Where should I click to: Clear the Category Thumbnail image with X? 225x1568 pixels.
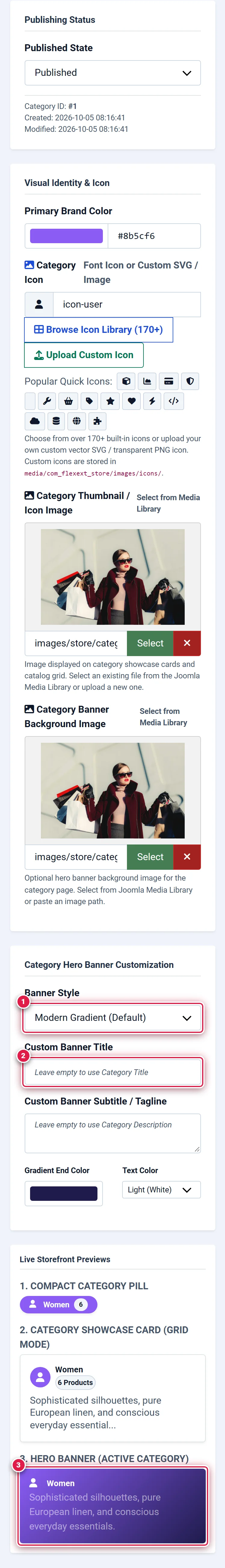coord(187,643)
